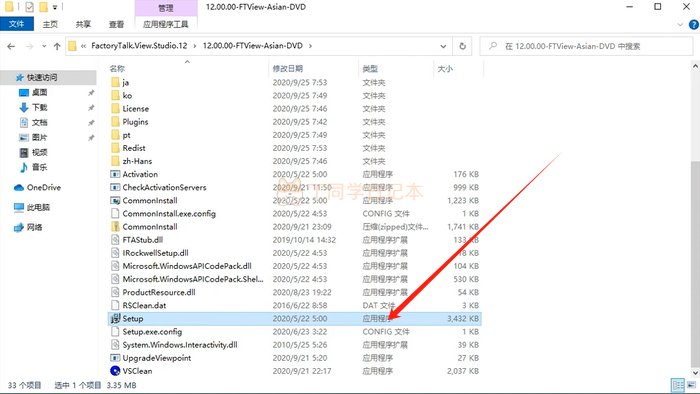Image resolution: width=700 pixels, height=394 pixels.
Task: Expand the ribbon using the chevron
Action: [x=680, y=25]
